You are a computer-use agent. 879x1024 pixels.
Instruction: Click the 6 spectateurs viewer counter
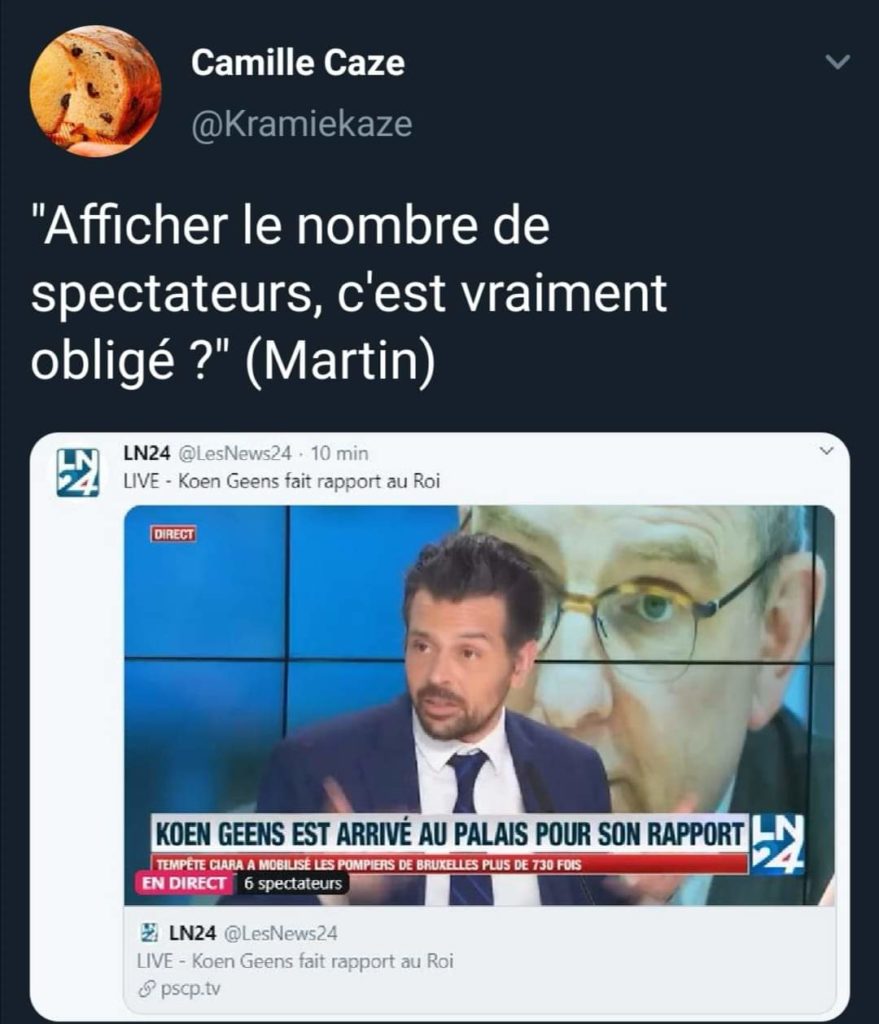(293, 884)
